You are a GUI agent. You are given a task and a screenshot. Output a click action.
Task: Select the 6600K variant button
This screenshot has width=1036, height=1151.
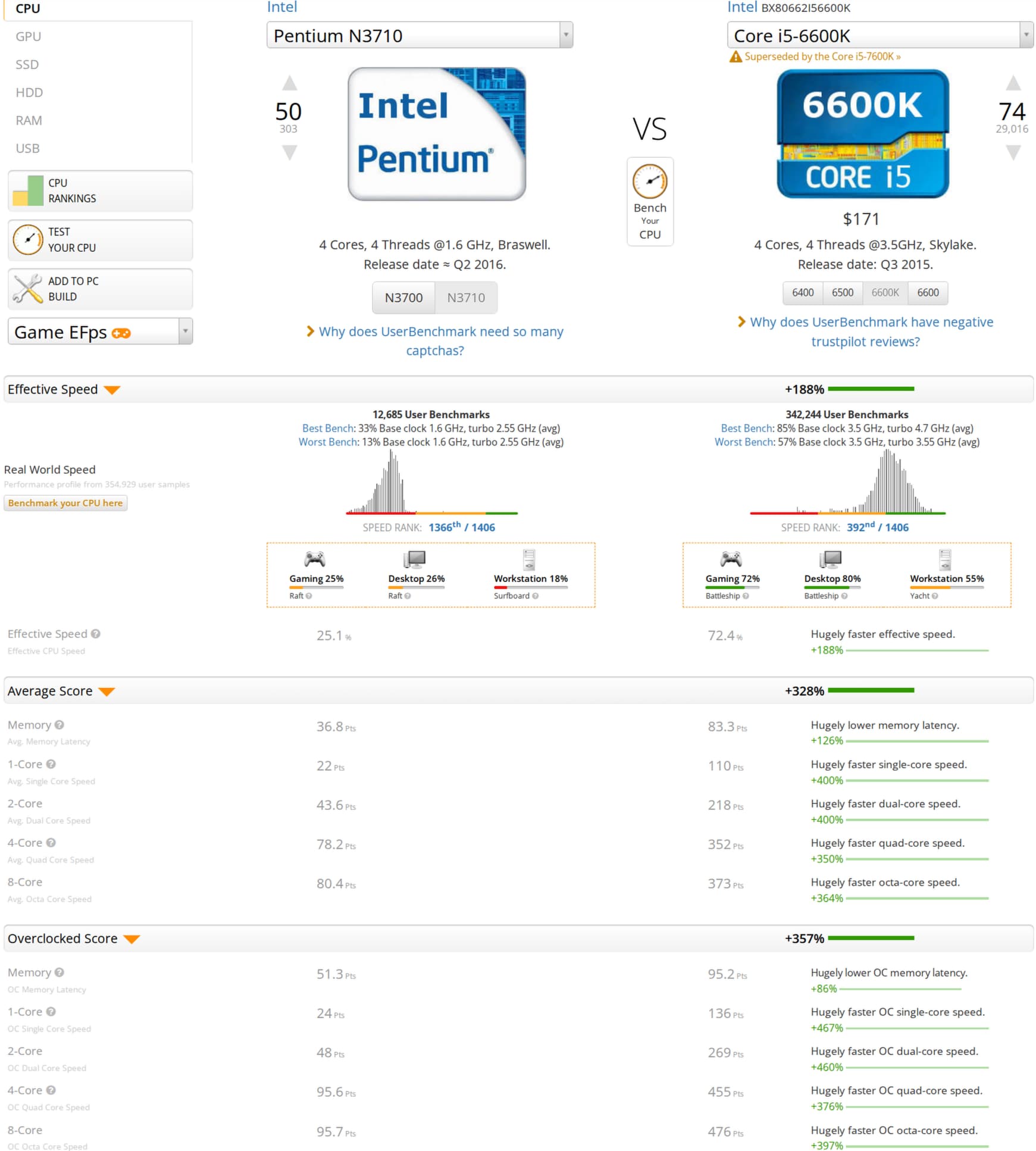885,292
